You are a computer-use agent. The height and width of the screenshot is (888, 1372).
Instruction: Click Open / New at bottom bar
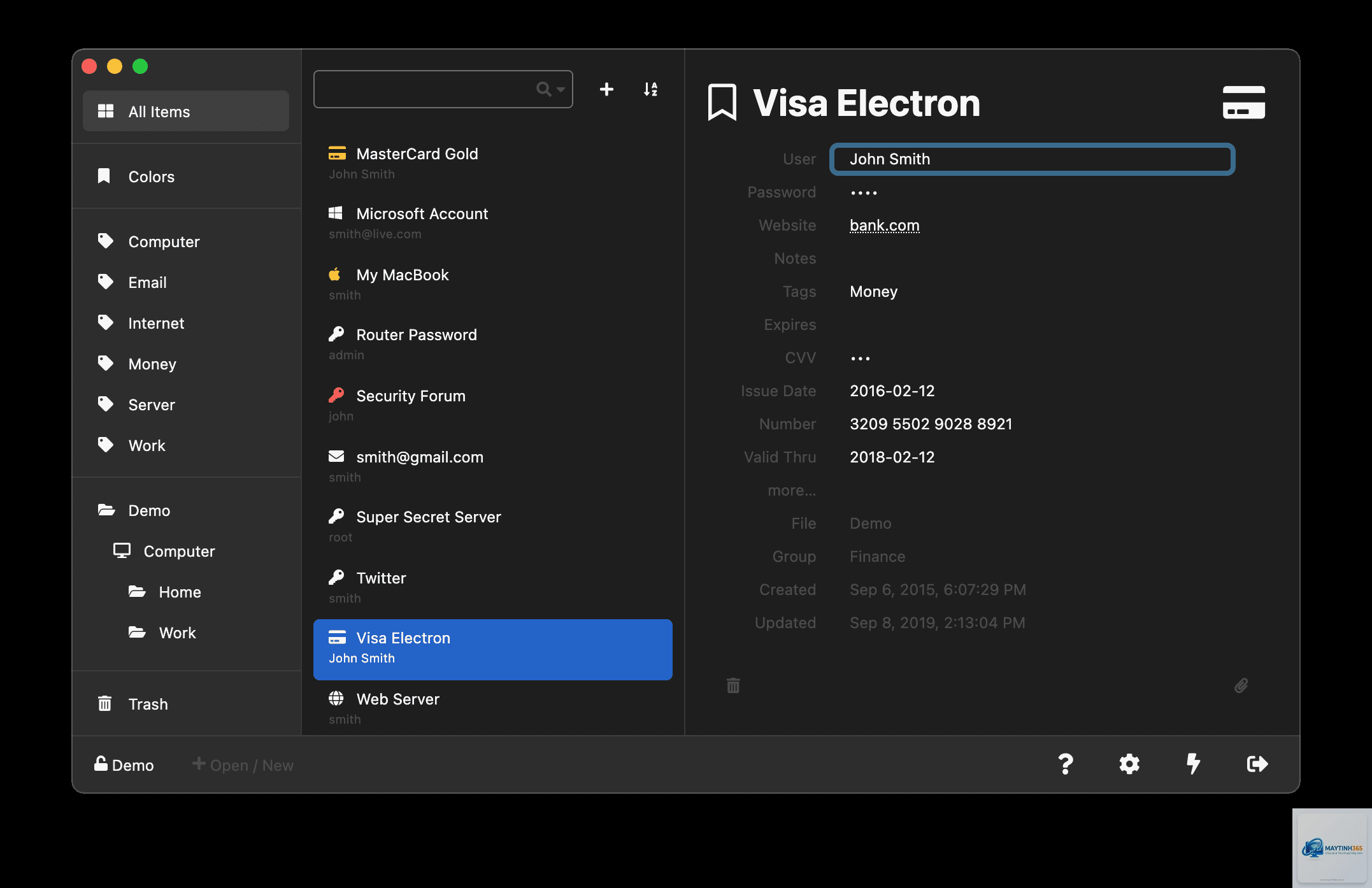pos(243,765)
